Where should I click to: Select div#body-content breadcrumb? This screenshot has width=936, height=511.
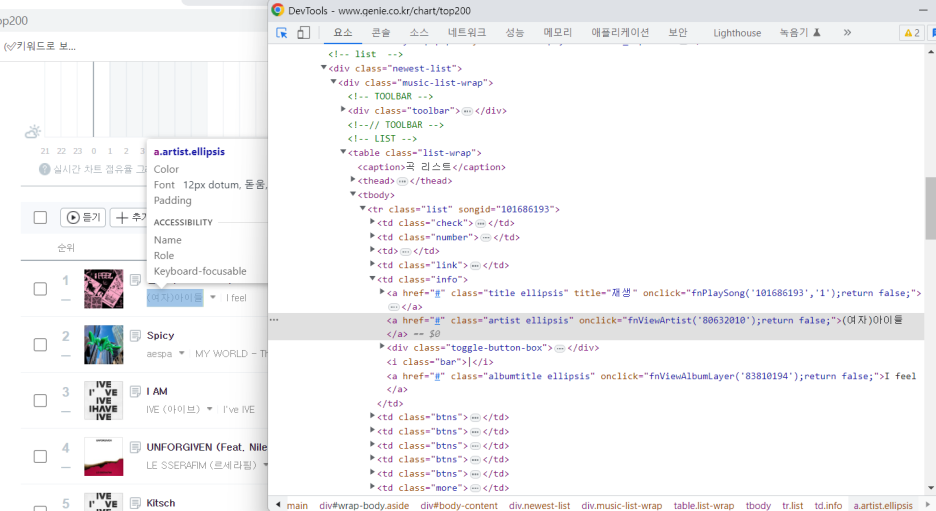[x=459, y=506]
